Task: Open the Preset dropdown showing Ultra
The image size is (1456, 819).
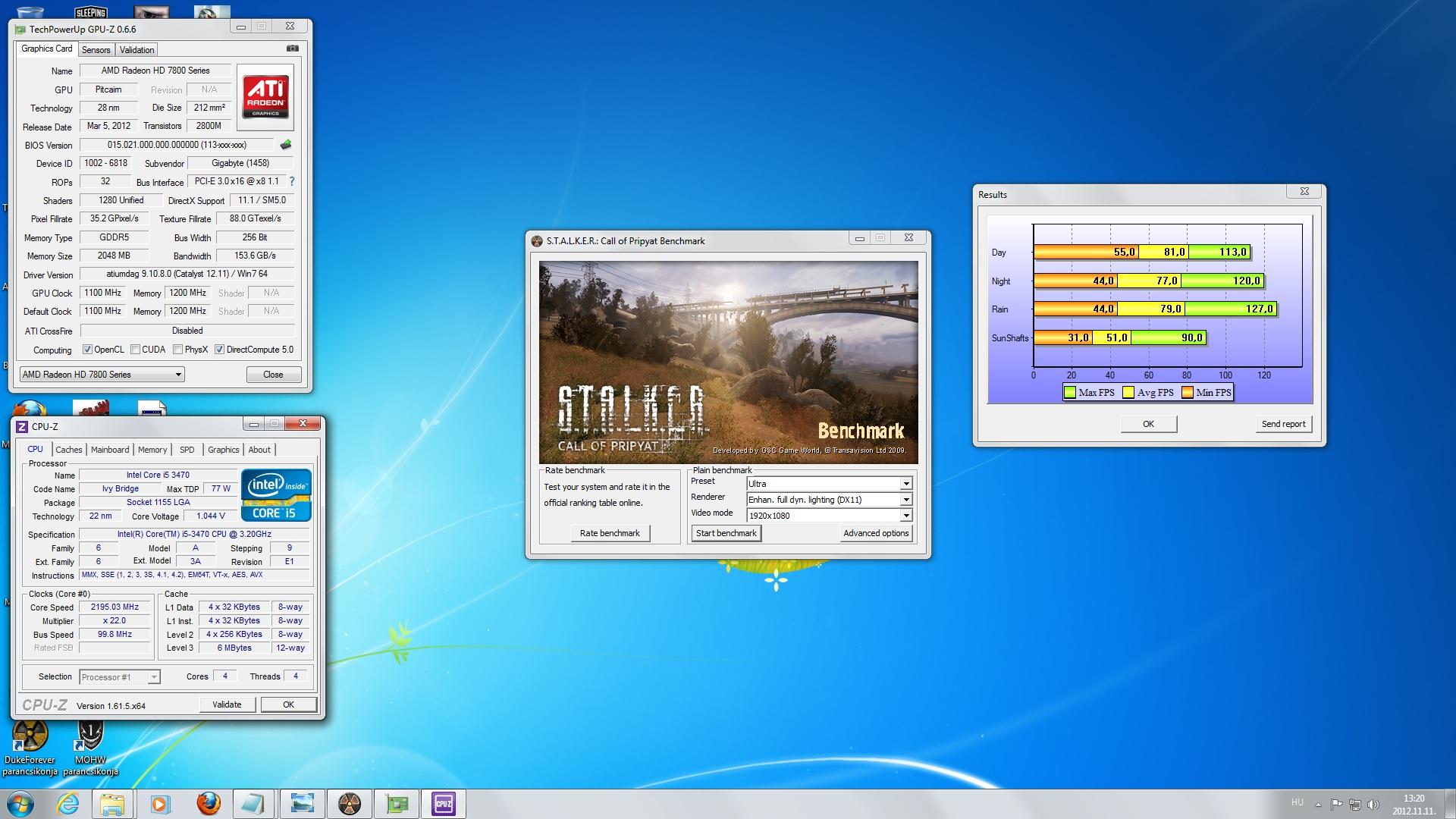Action: coord(829,484)
